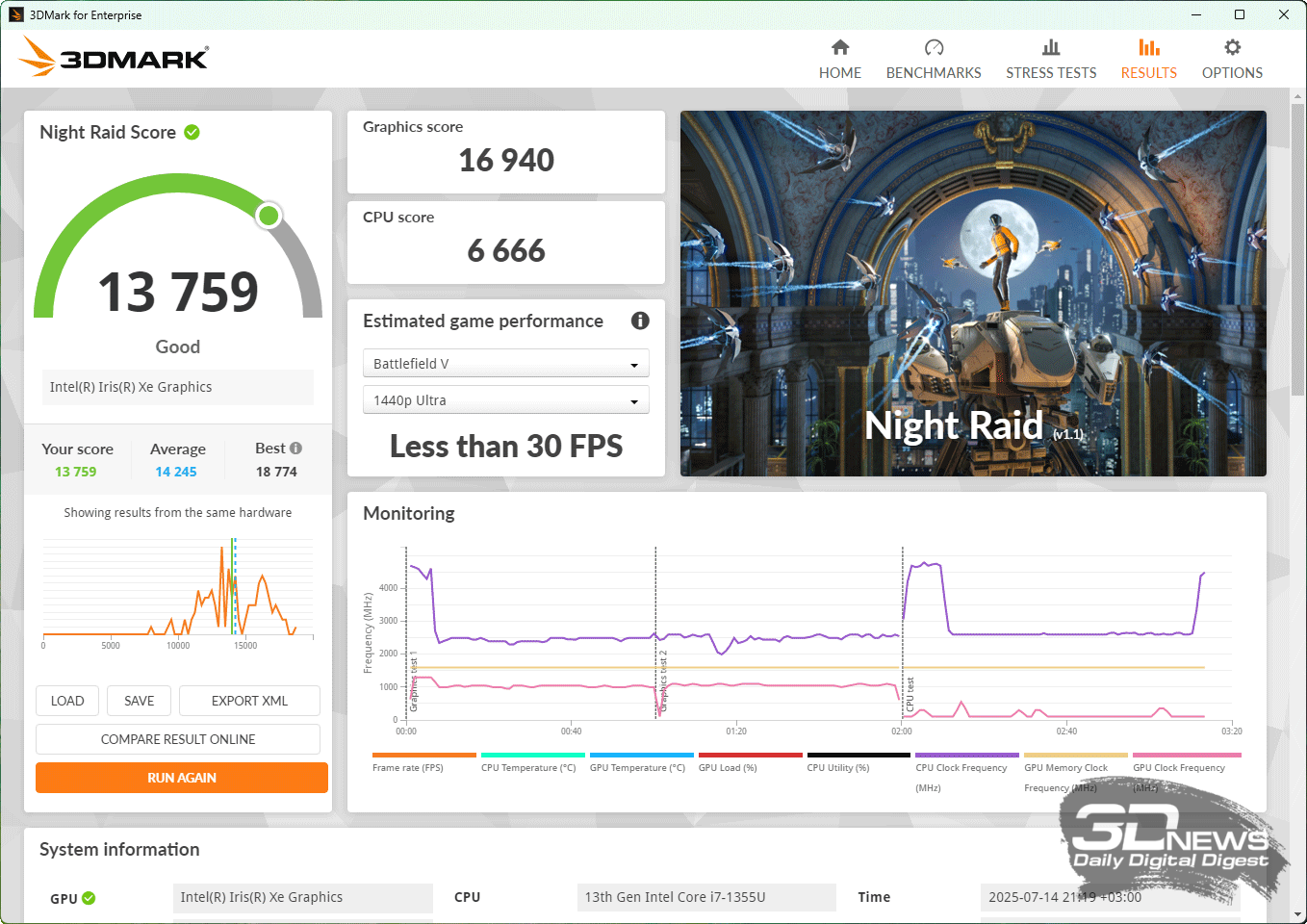The width and height of the screenshot is (1307, 924).
Task: Click "Showing results from the same hardware"
Action: (178, 513)
